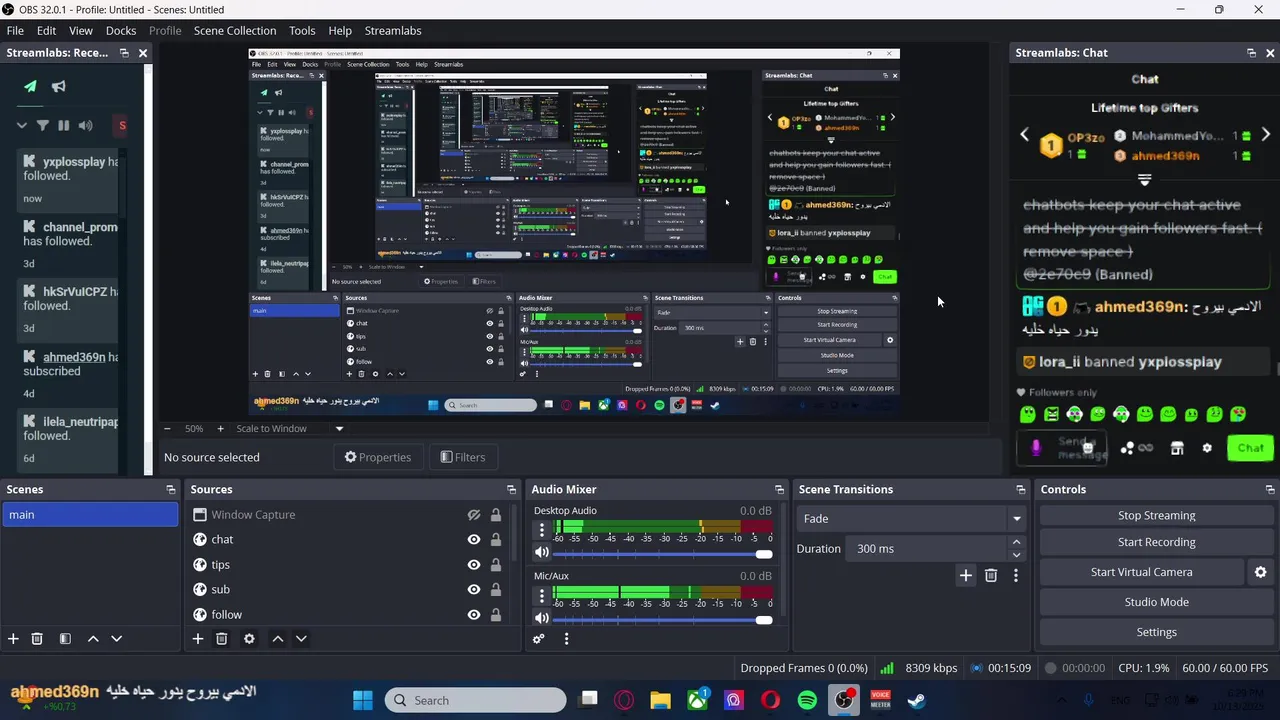Select the main scene
This screenshot has height=720, width=1280.
[90, 515]
